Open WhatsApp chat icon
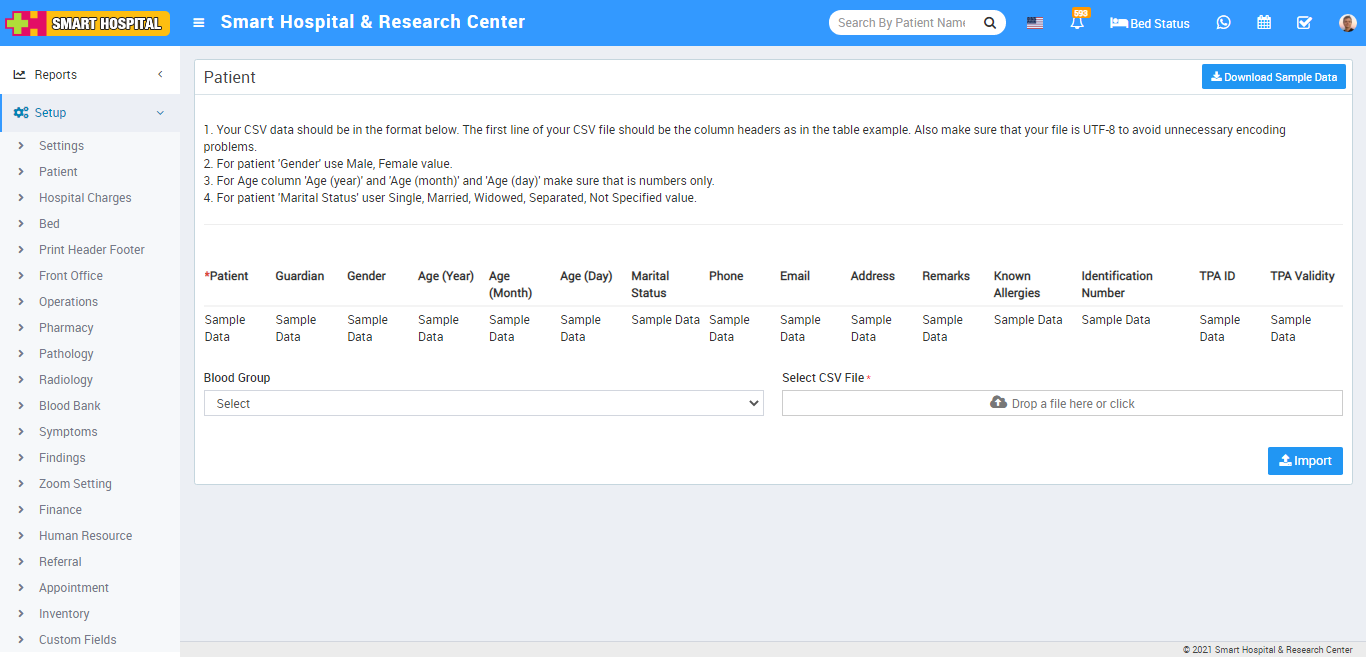This screenshot has height=657, width=1366. (1224, 23)
